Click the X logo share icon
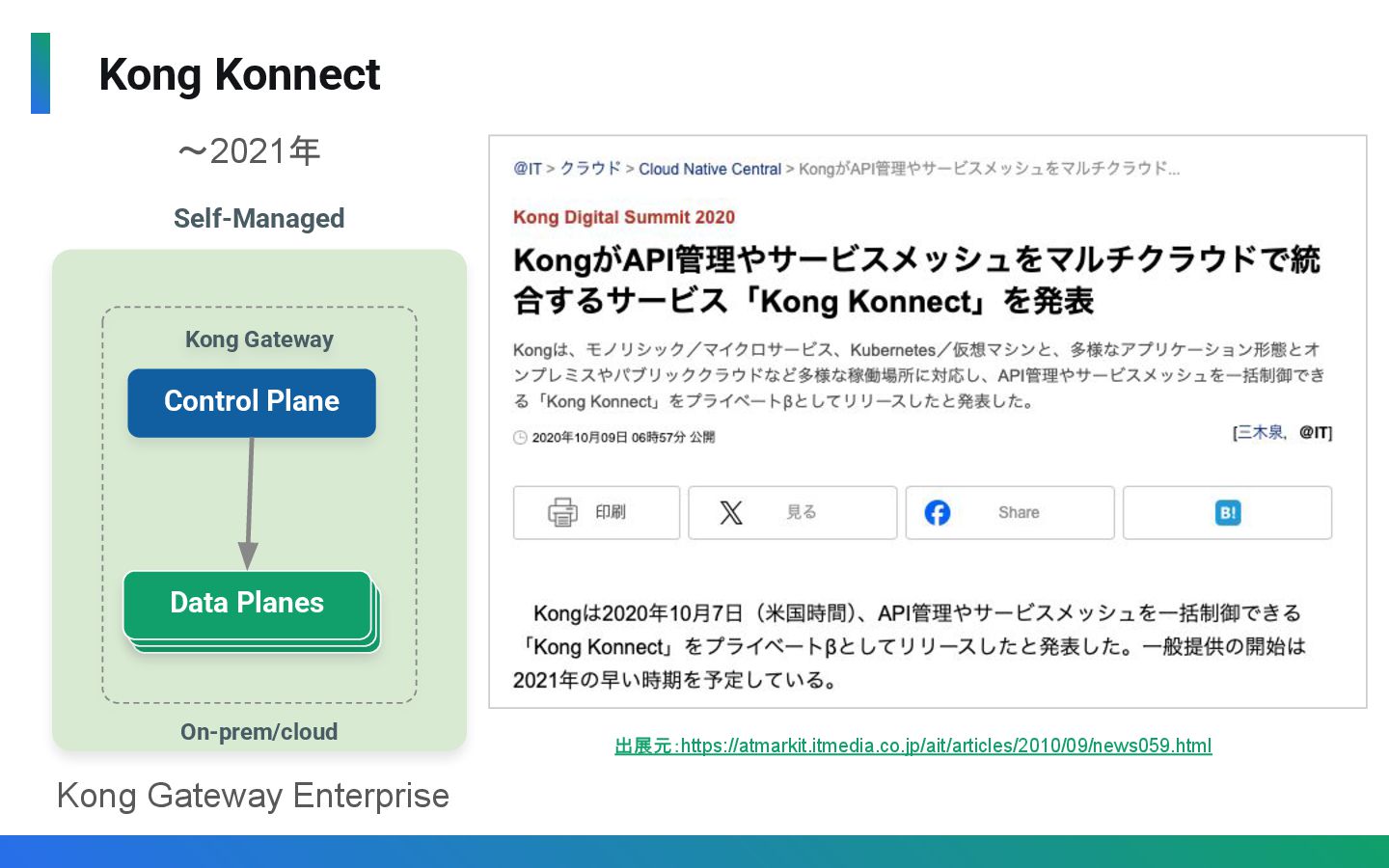Viewport: 1389px width, 868px height. tap(731, 512)
